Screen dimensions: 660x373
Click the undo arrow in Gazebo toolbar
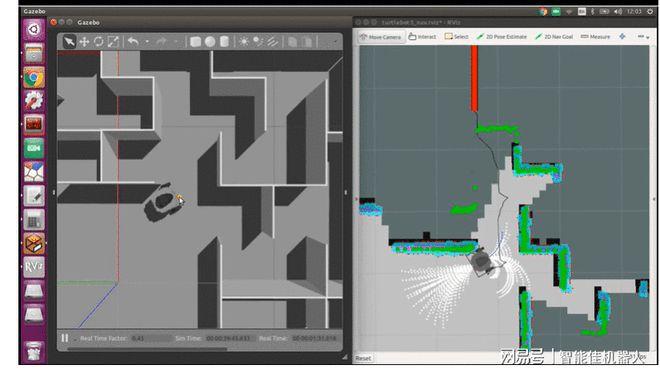(x=133, y=42)
